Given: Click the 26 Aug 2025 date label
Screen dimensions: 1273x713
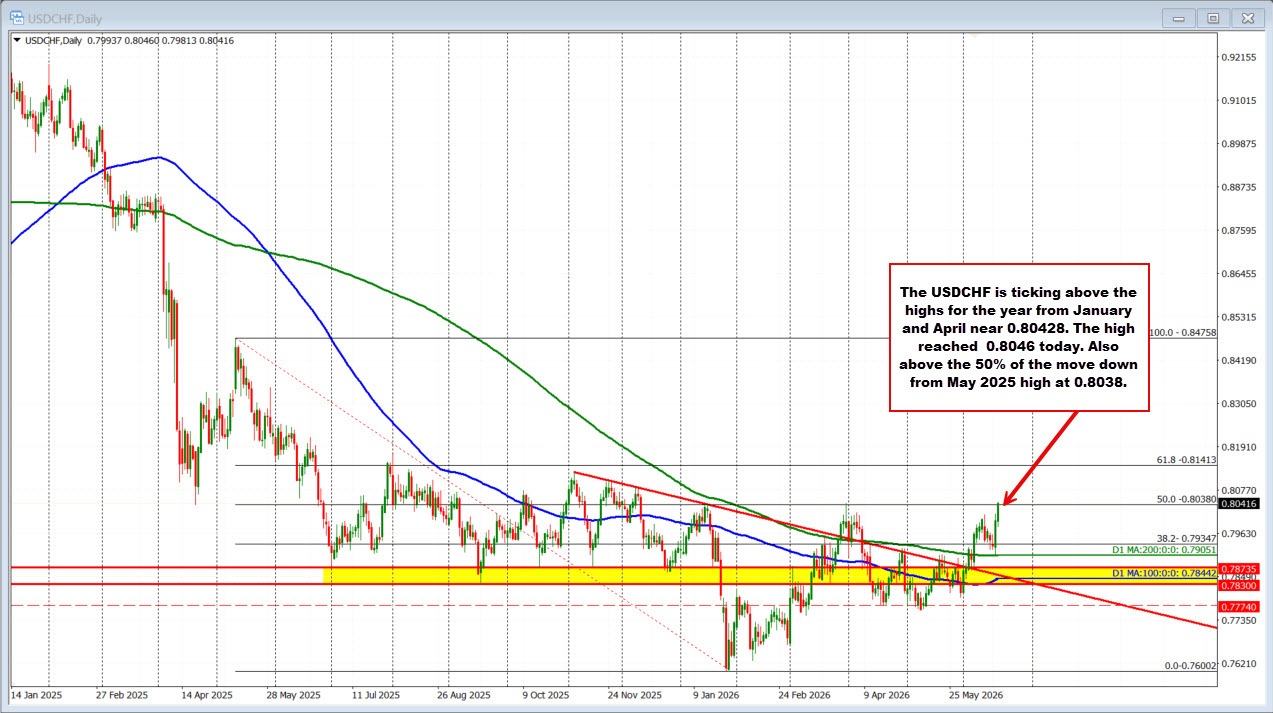Looking at the screenshot, I should (465, 693).
